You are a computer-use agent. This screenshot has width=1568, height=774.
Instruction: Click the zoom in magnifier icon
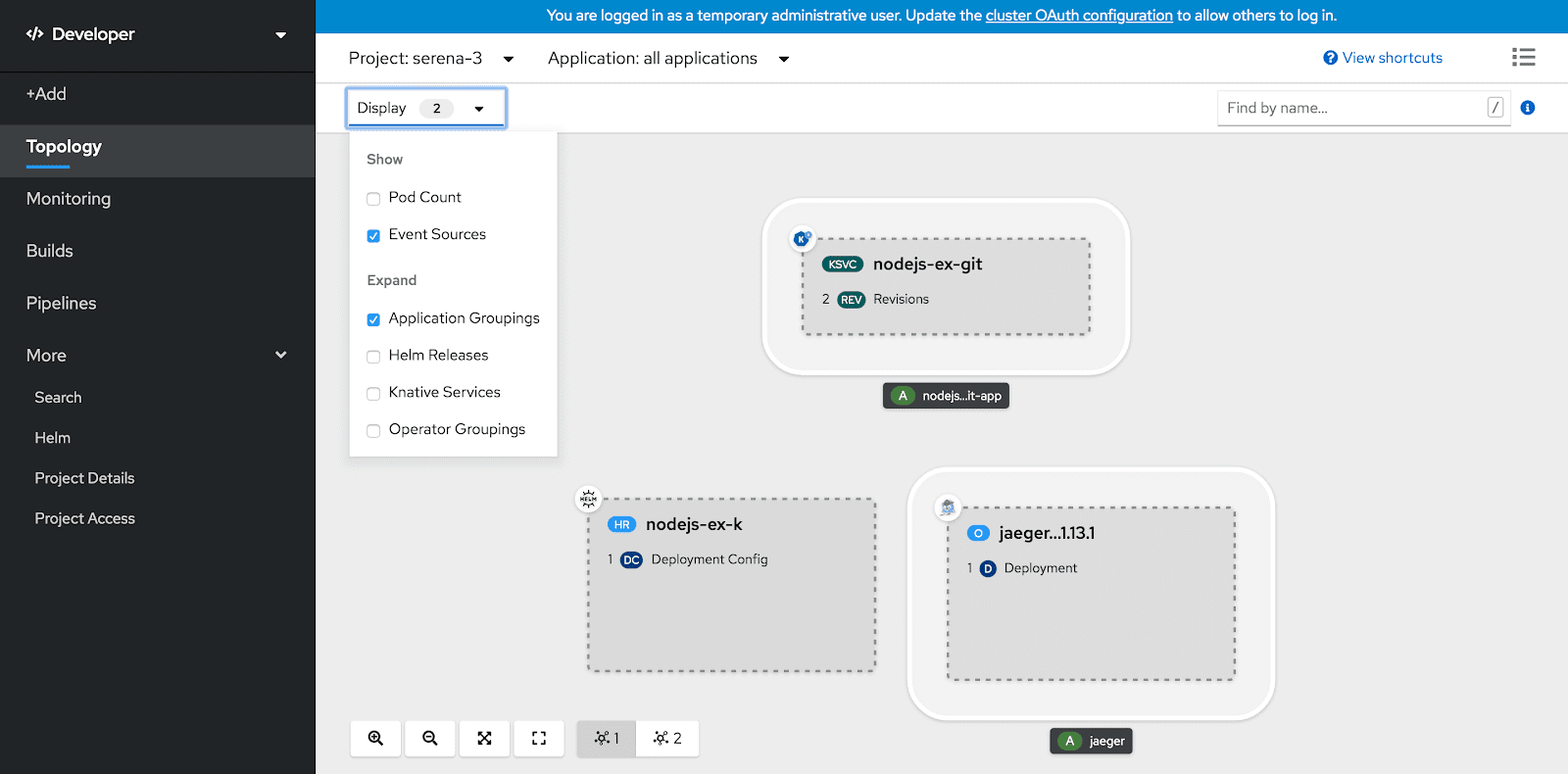click(x=375, y=739)
